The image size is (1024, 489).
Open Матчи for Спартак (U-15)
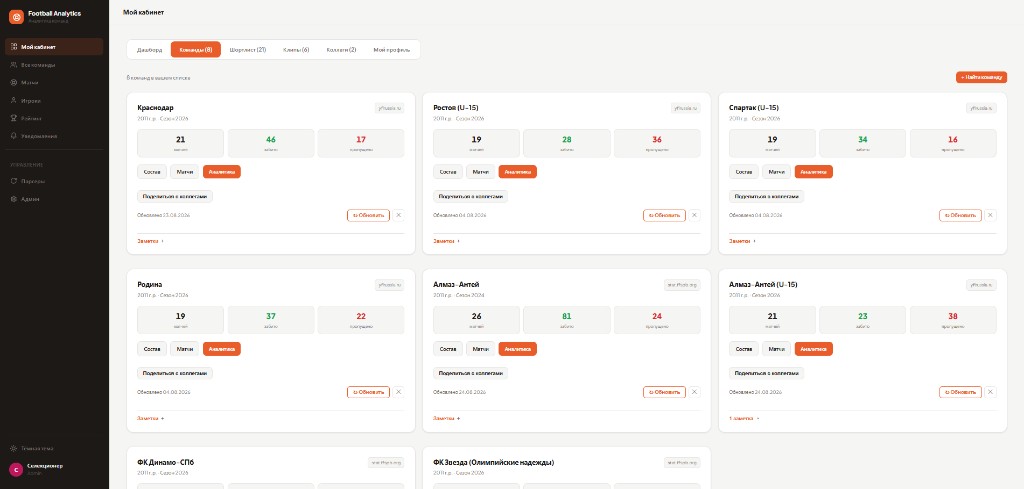point(776,172)
